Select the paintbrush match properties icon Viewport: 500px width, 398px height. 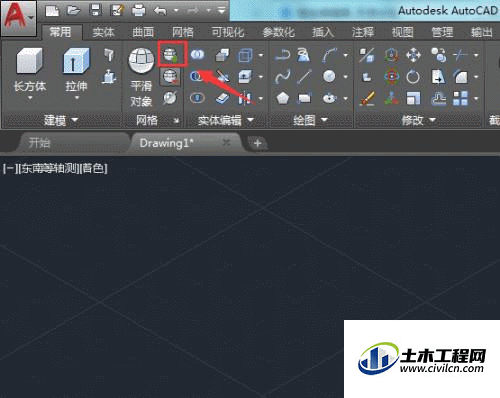click(x=367, y=99)
